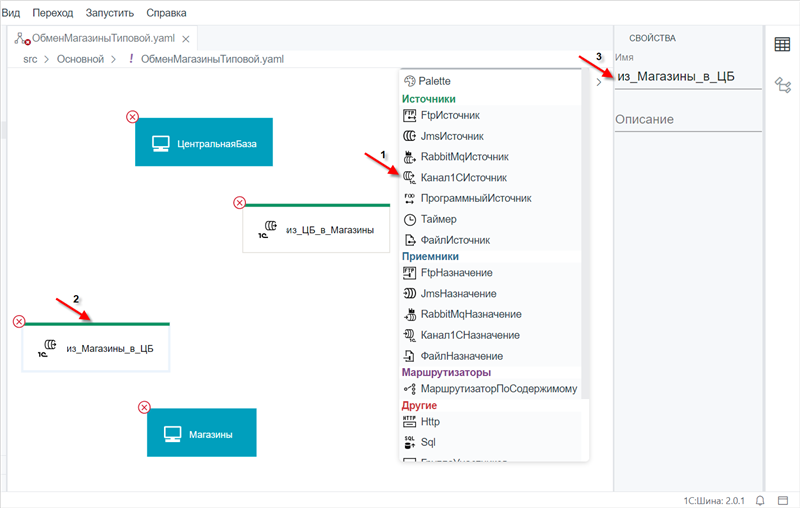Click src in the breadcrumb

[30, 59]
